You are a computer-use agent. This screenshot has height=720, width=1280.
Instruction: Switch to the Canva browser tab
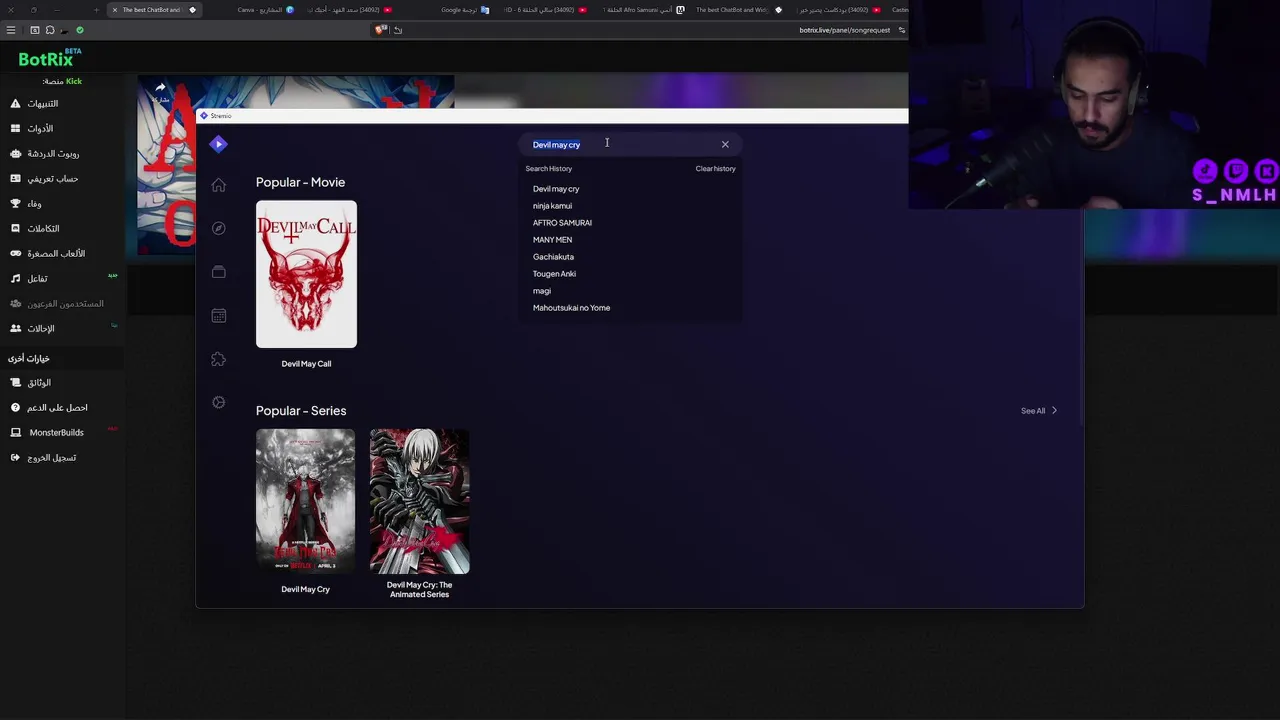pos(266,10)
